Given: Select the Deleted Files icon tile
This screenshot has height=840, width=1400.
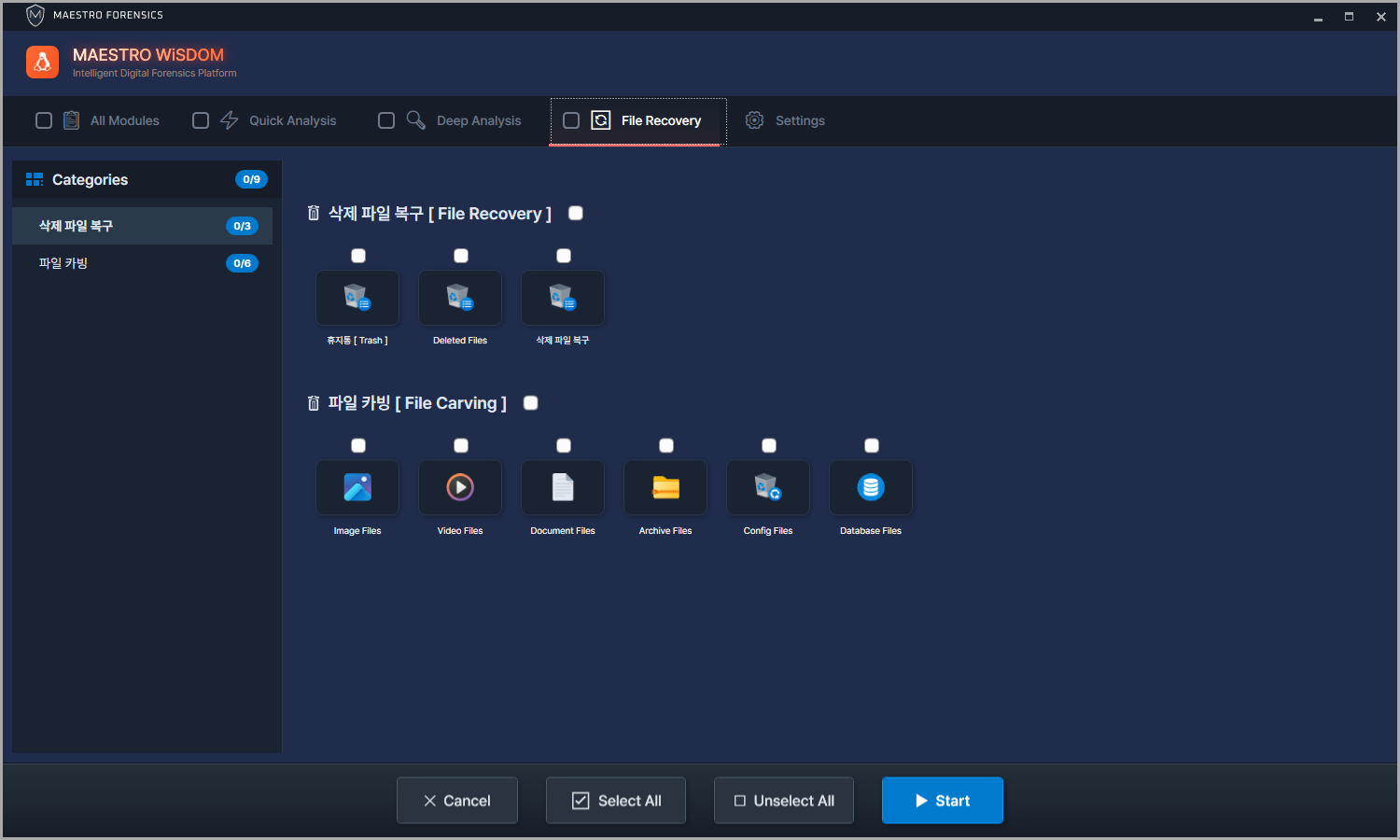Looking at the screenshot, I should pyautogui.click(x=460, y=298).
